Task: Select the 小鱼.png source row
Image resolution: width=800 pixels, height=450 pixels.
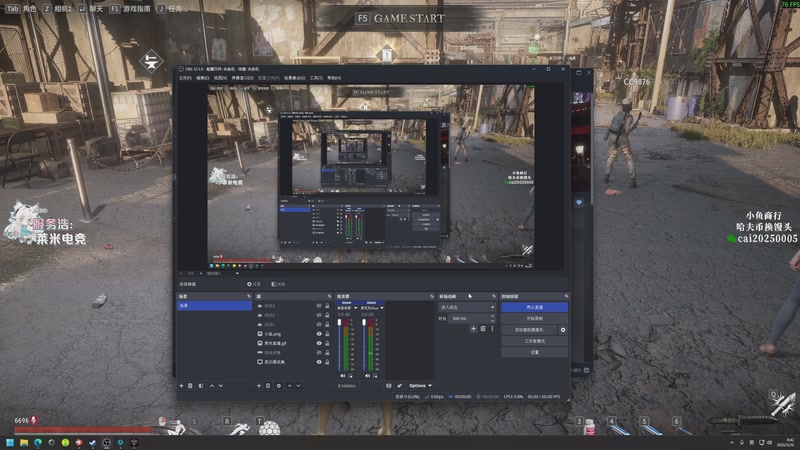Action: pos(293,334)
